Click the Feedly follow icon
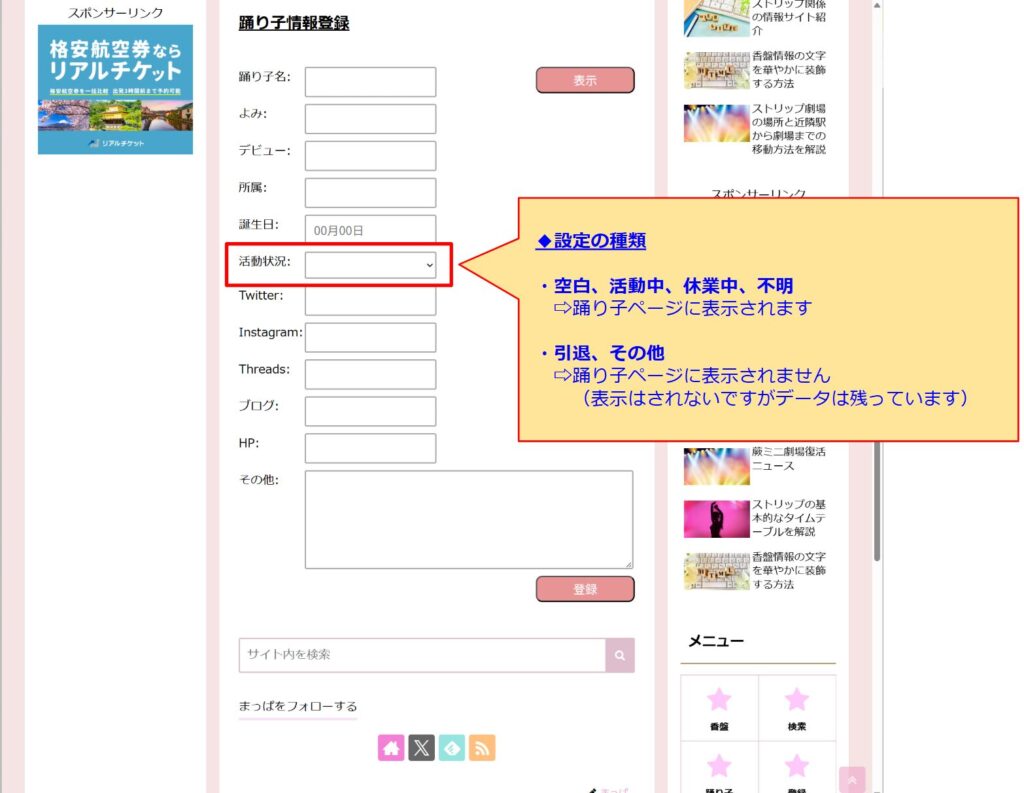This screenshot has height=793, width=1024. (x=452, y=747)
